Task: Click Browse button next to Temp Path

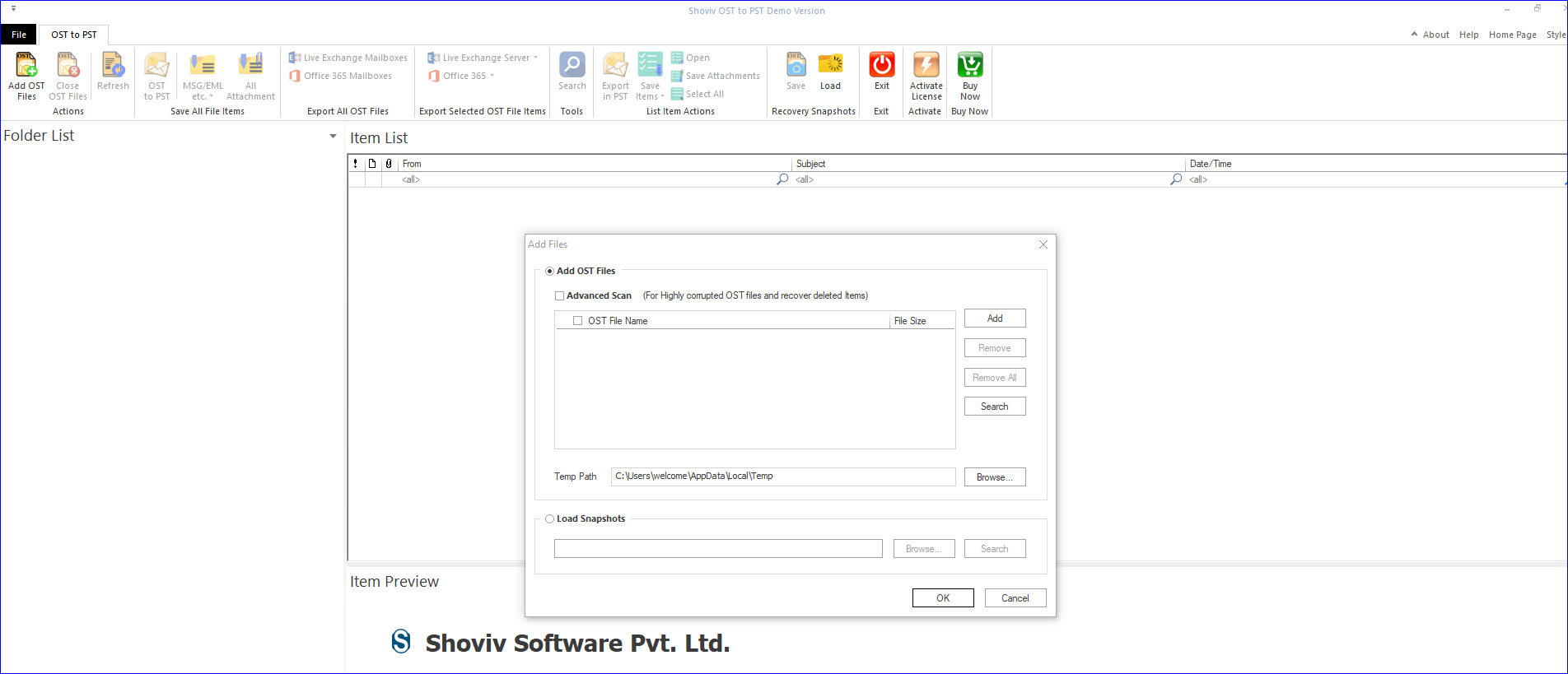Action: pos(995,477)
